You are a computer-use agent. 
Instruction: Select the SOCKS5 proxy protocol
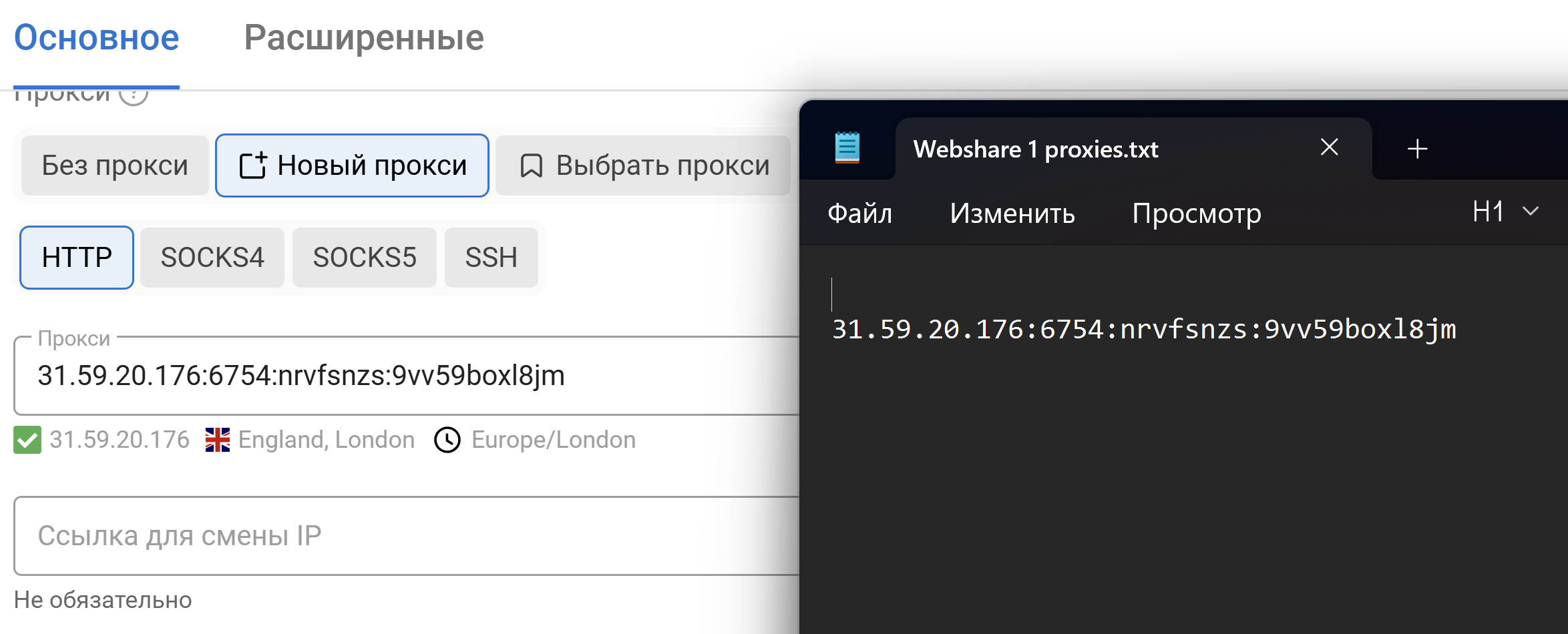pyautogui.click(x=365, y=257)
